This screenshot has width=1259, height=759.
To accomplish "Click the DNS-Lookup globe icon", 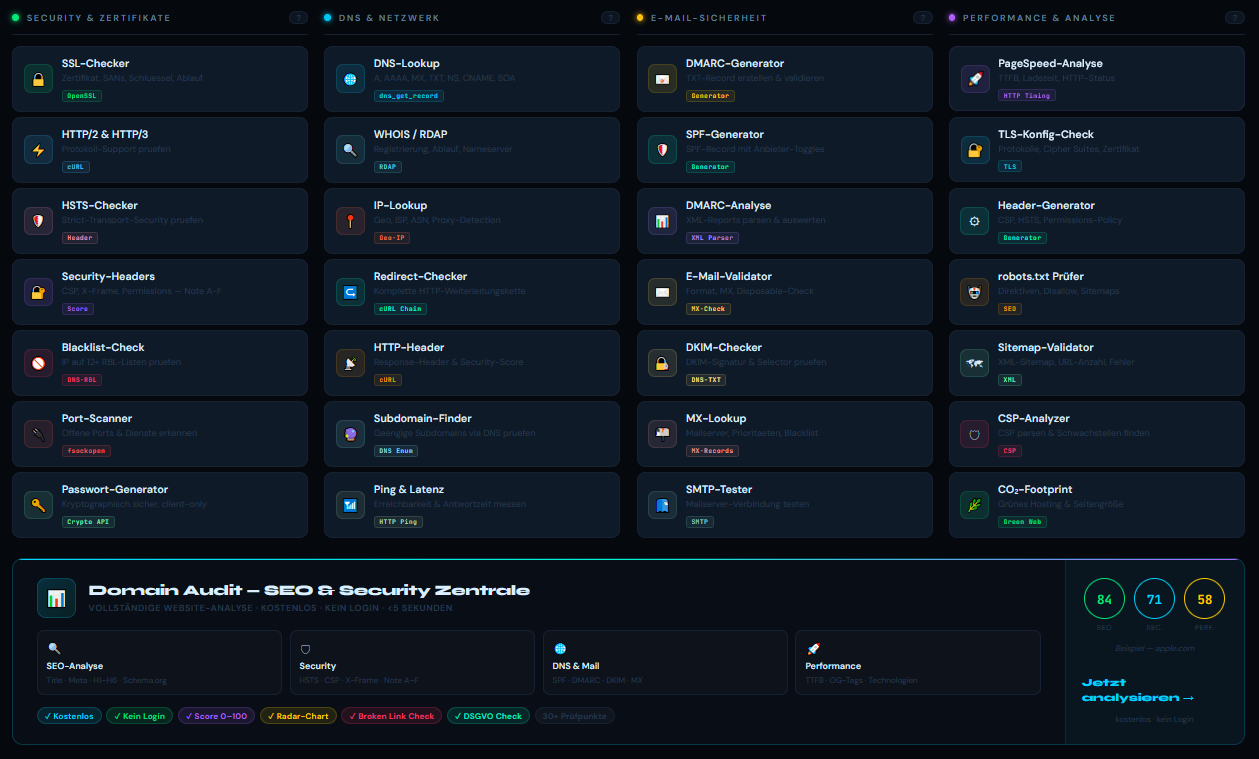I will (x=350, y=79).
